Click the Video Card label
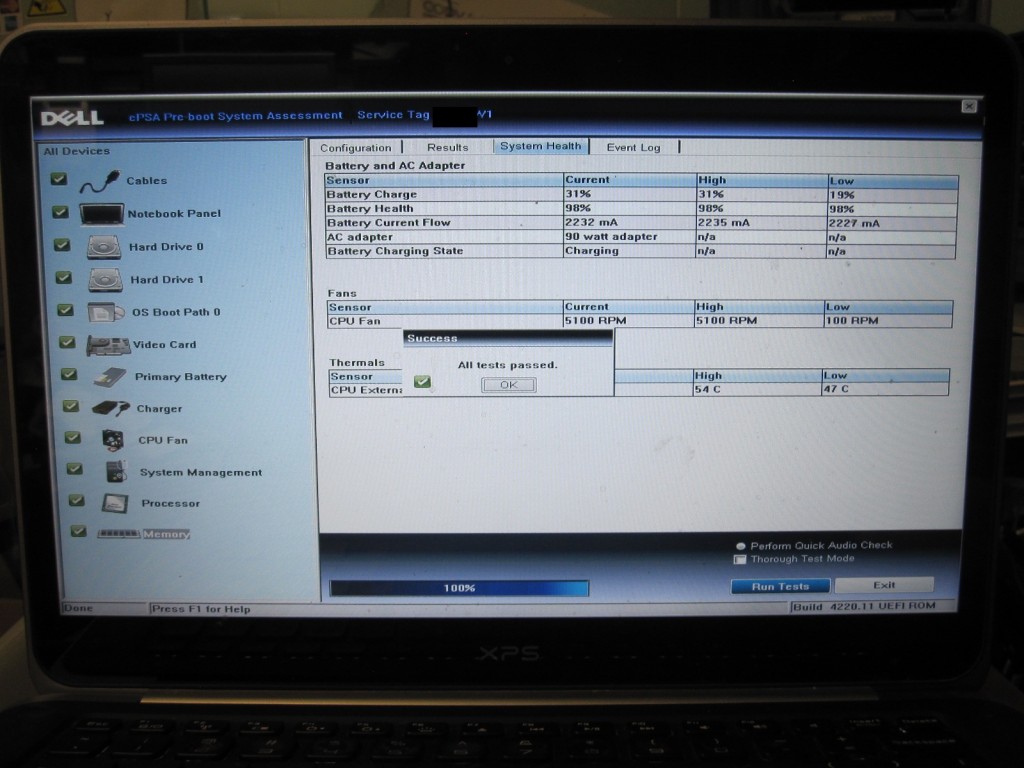 [165, 345]
